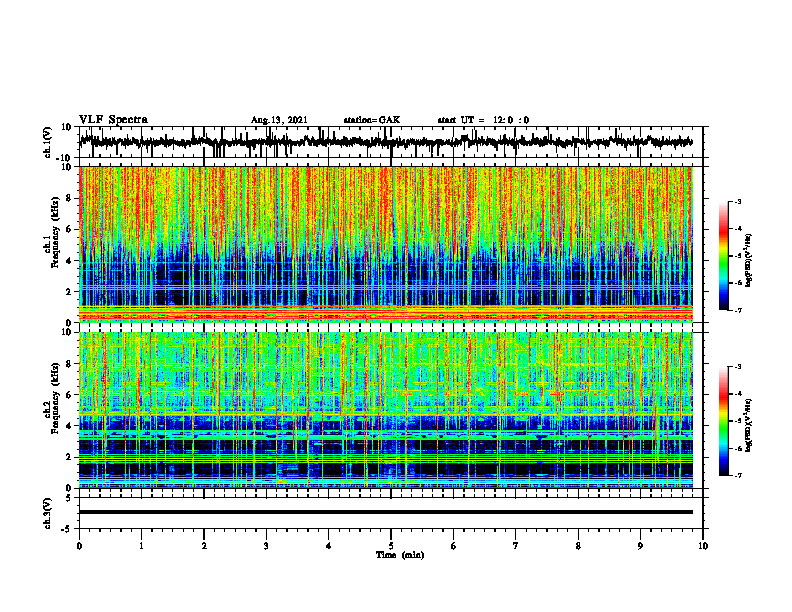Click the "ch.1(V)" waveform axis label

coord(48,142)
